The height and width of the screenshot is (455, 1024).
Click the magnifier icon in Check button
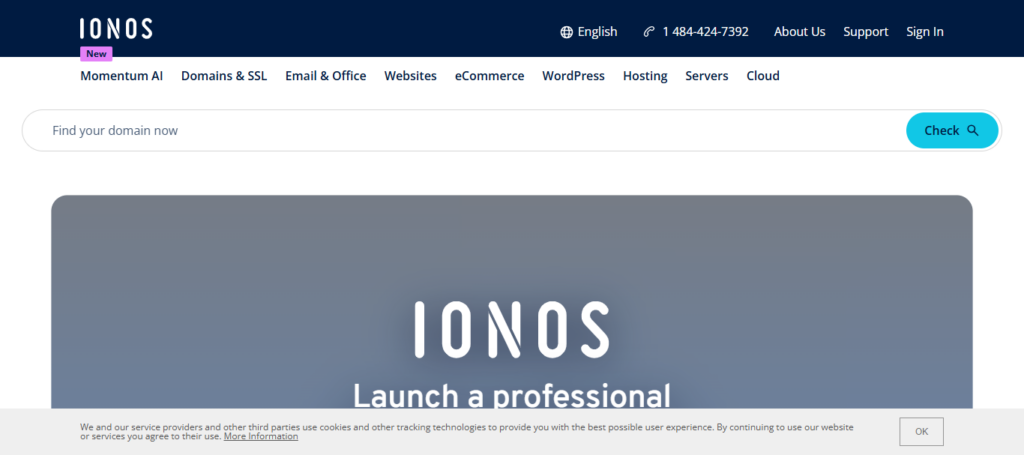(x=972, y=131)
